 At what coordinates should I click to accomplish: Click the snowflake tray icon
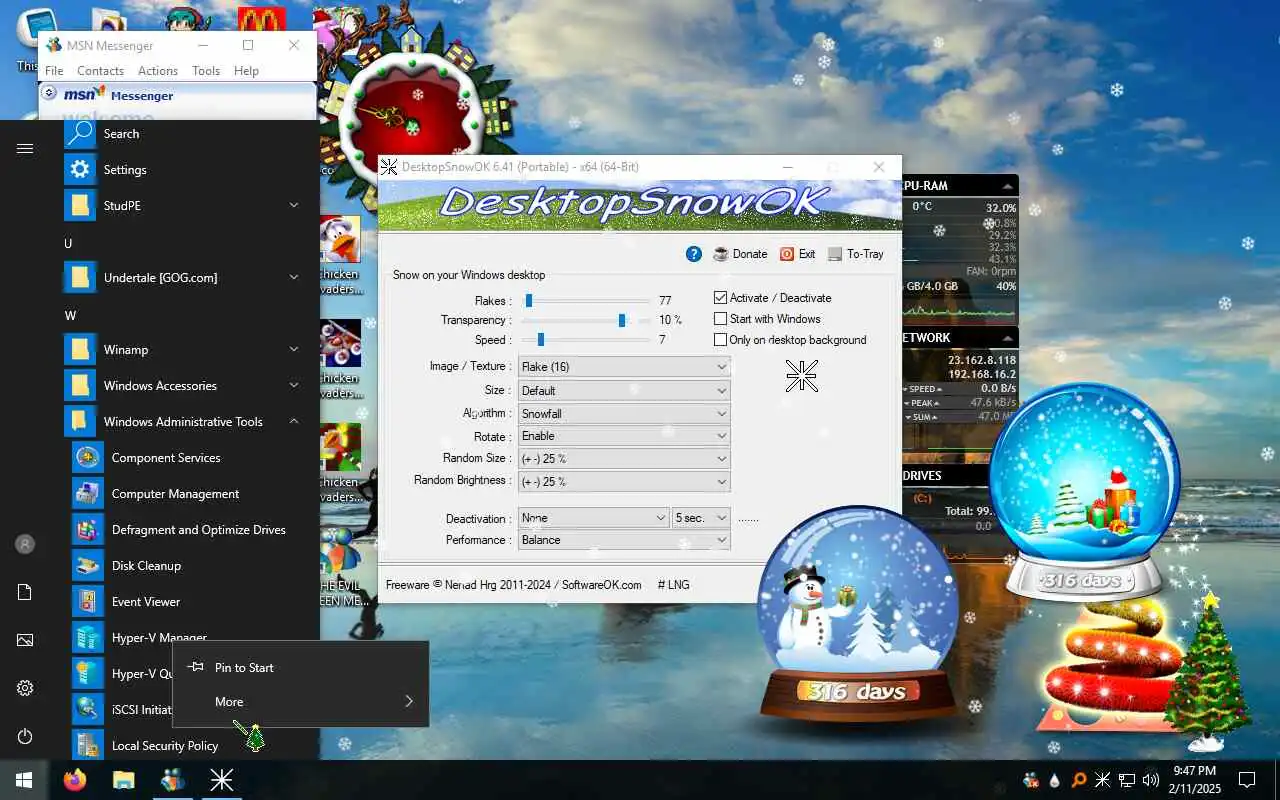1103,780
